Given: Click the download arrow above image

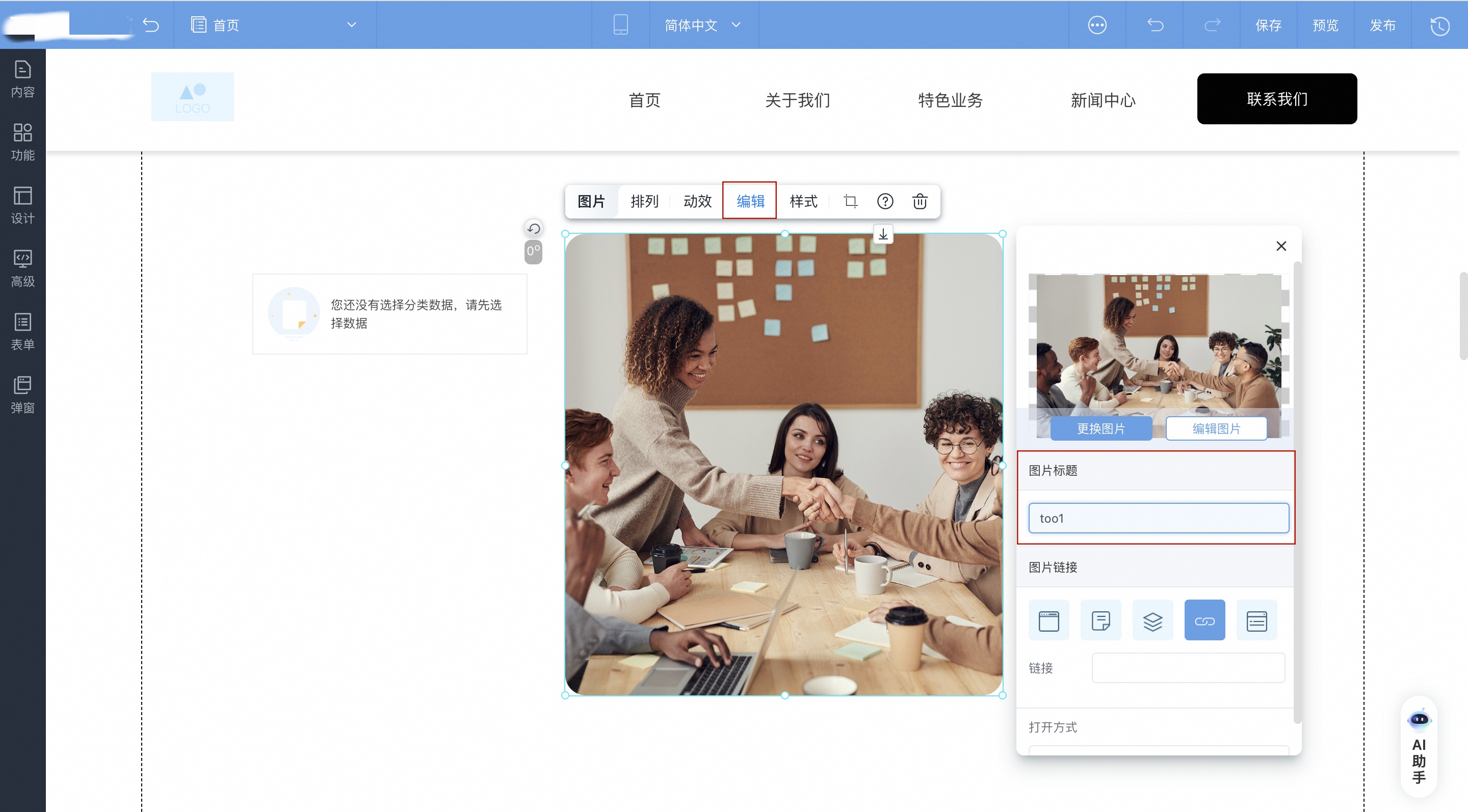Looking at the screenshot, I should (x=883, y=234).
